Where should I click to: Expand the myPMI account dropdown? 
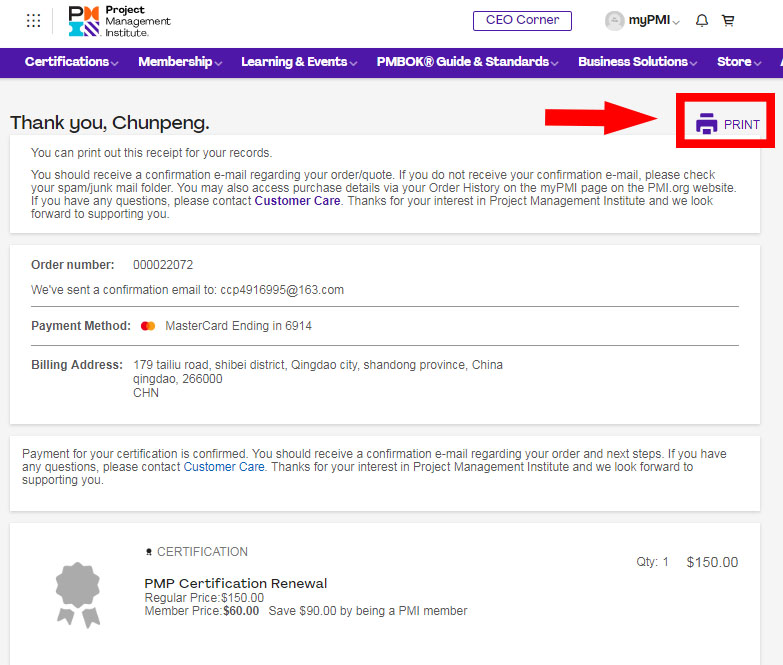click(x=654, y=20)
